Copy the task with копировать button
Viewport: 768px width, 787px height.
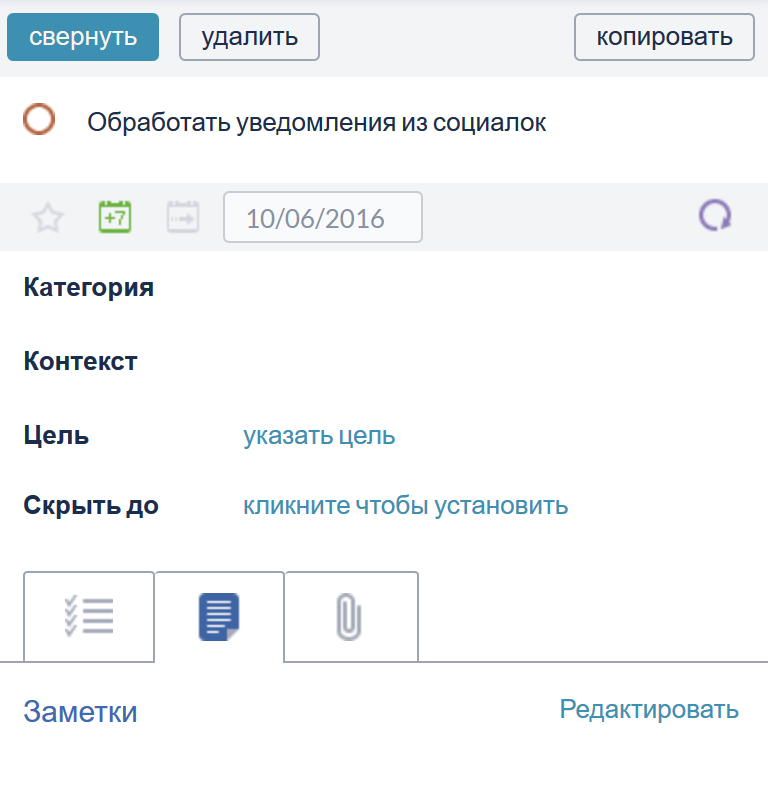point(664,37)
